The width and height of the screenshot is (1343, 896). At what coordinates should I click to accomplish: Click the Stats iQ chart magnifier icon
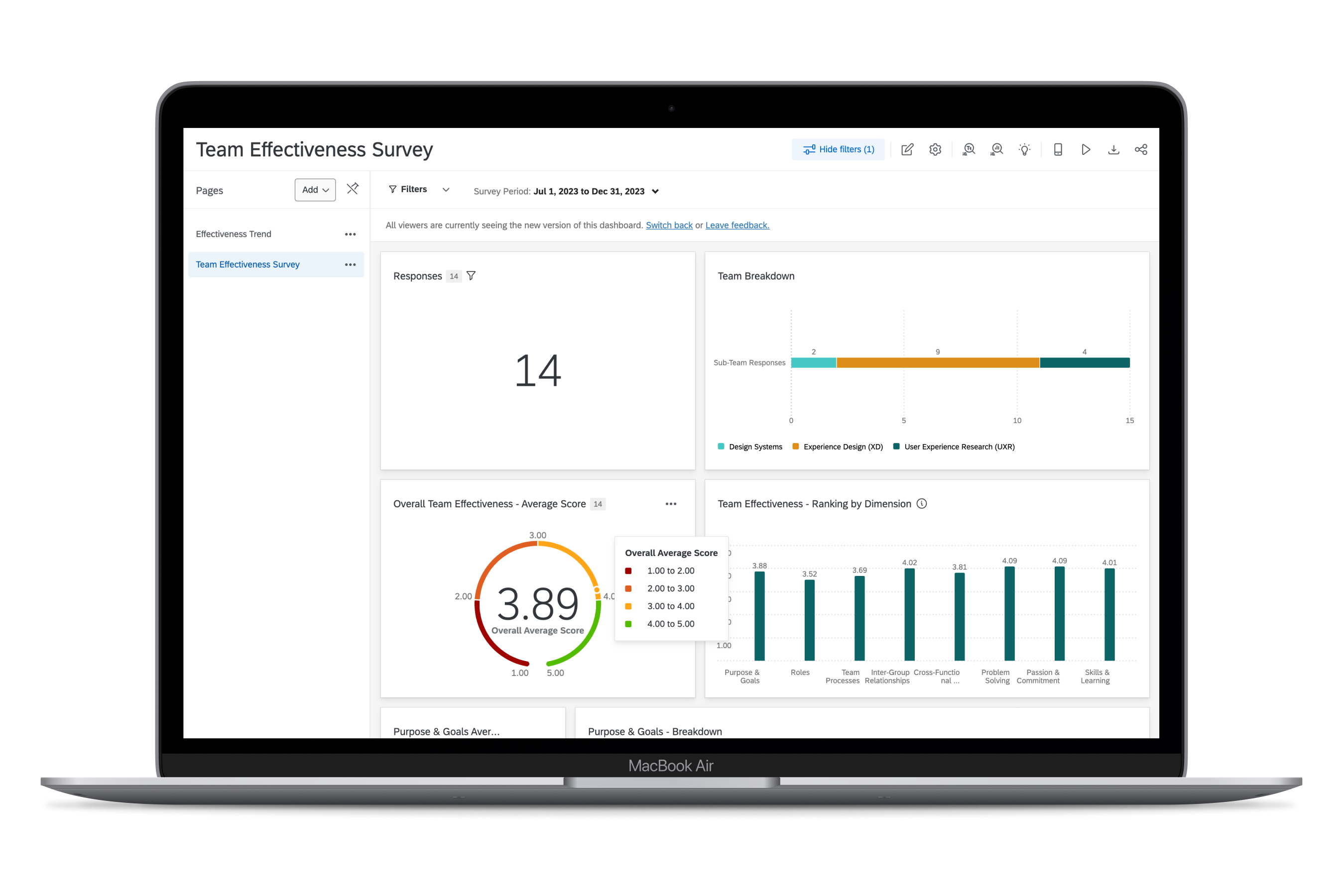(997, 150)
